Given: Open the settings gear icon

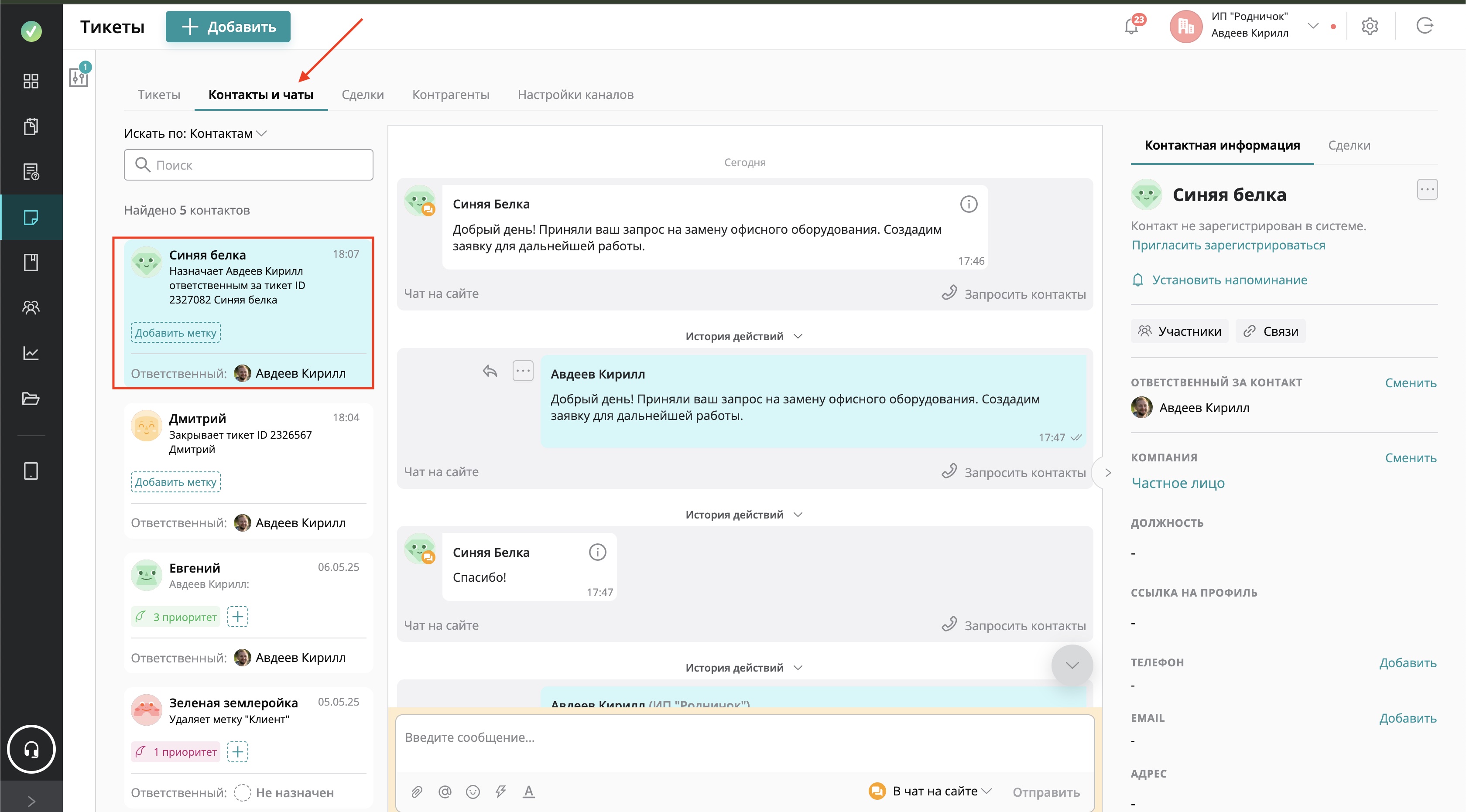Looking at the screenshot, I should pyautogui.click(x=1369, y=26).
